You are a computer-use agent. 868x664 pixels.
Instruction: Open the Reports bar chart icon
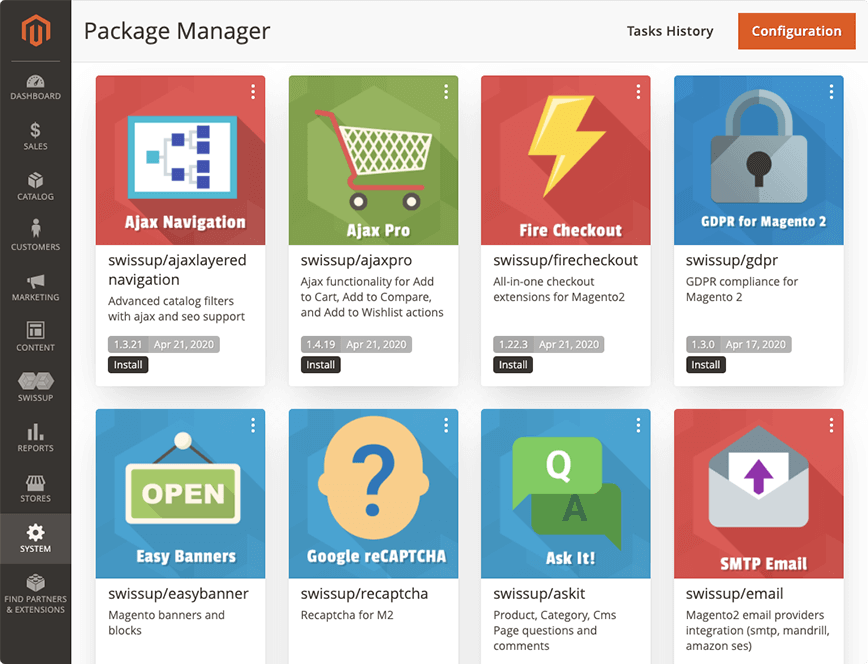[36, 432]
